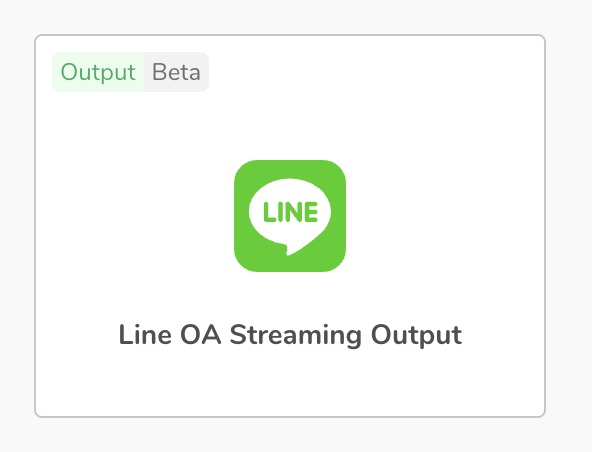
Task: Click white card area left of LINE icon
Action: 134,216
